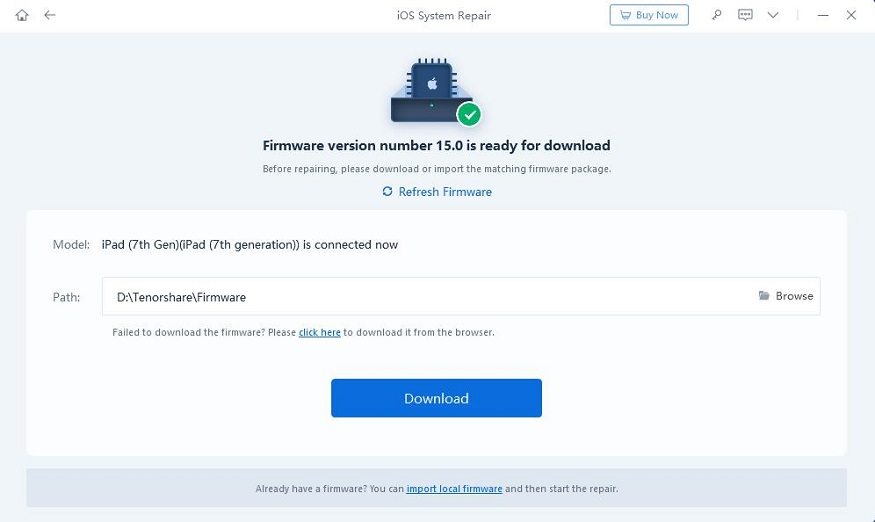Viewport: 875px width, 522px height.
Task: Click the Browse label text
Action: pyautogui.click(x=794, y=296)
